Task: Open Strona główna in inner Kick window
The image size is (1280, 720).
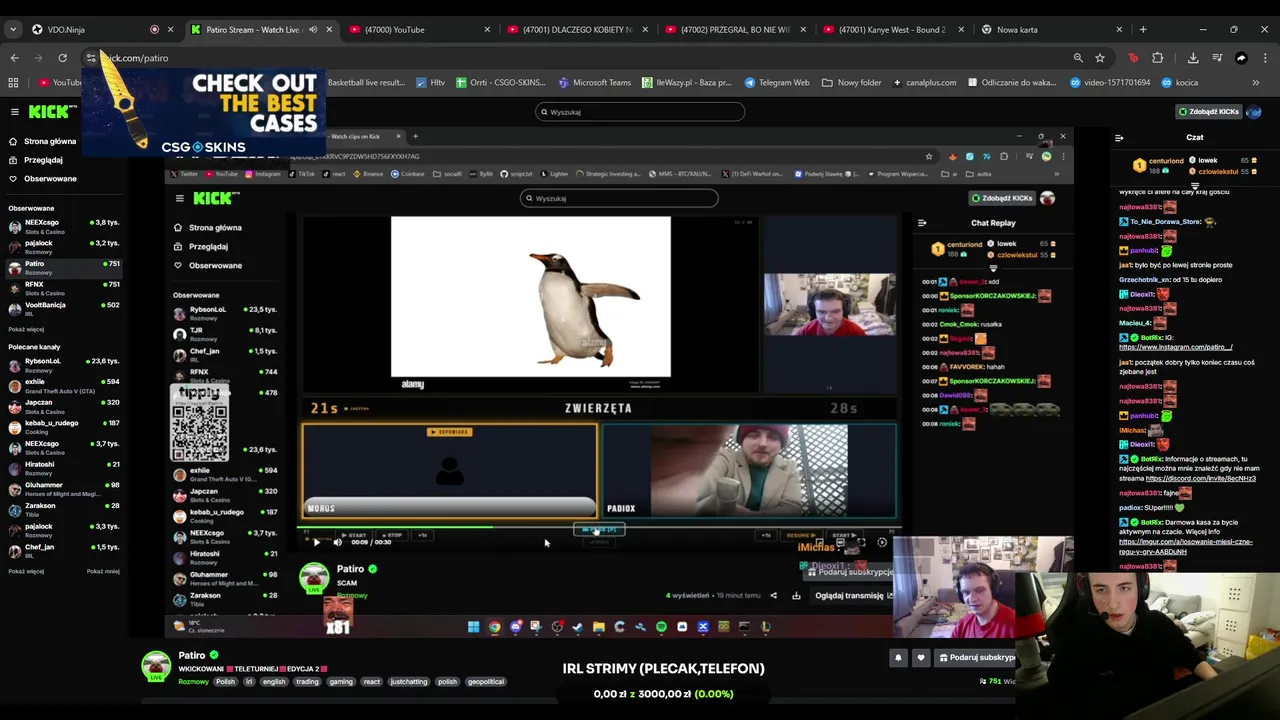Action: (208, 228)
